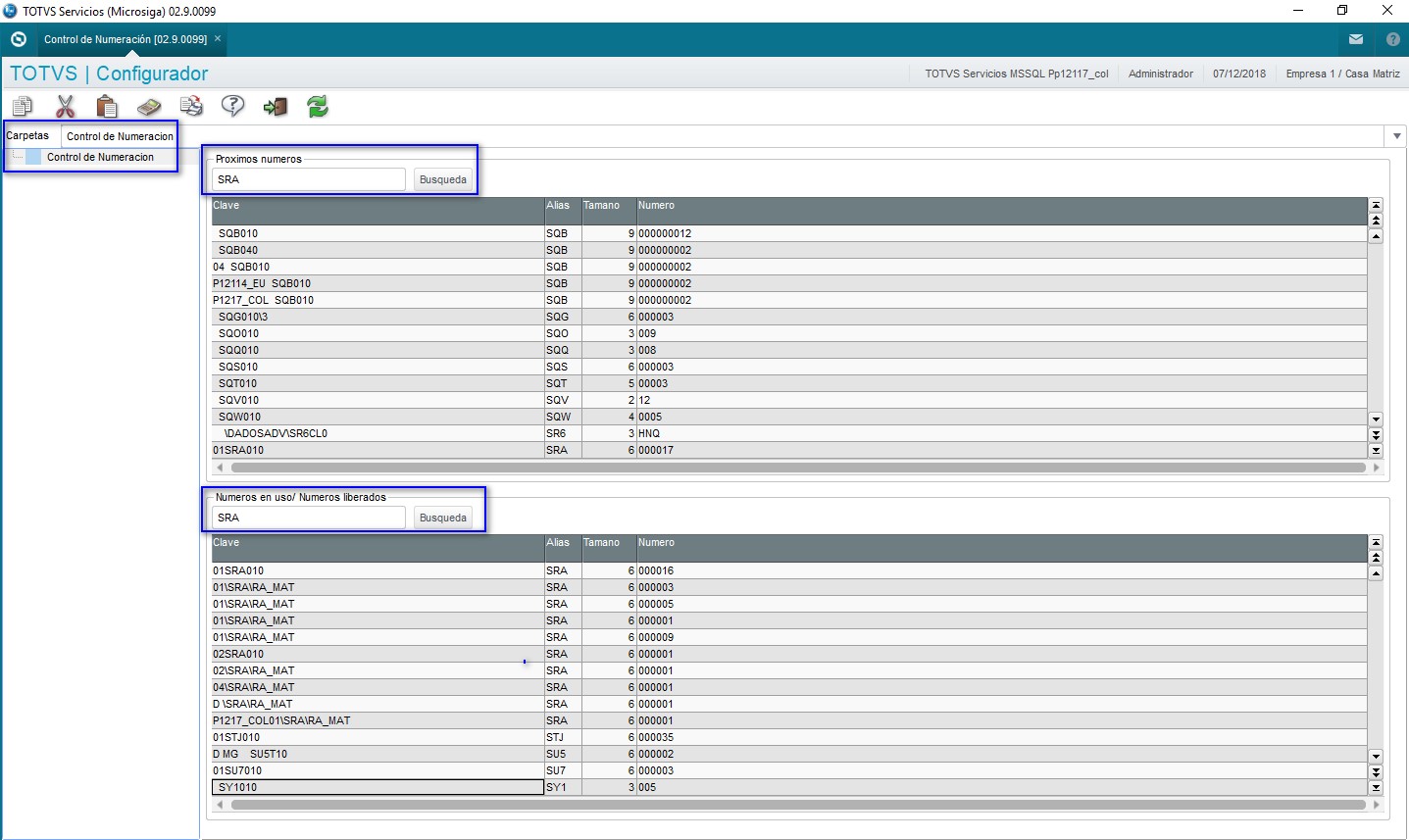Click Numero column header in bottom grid
This screenshot has height=840, width=1409.
pos(1002,548)
